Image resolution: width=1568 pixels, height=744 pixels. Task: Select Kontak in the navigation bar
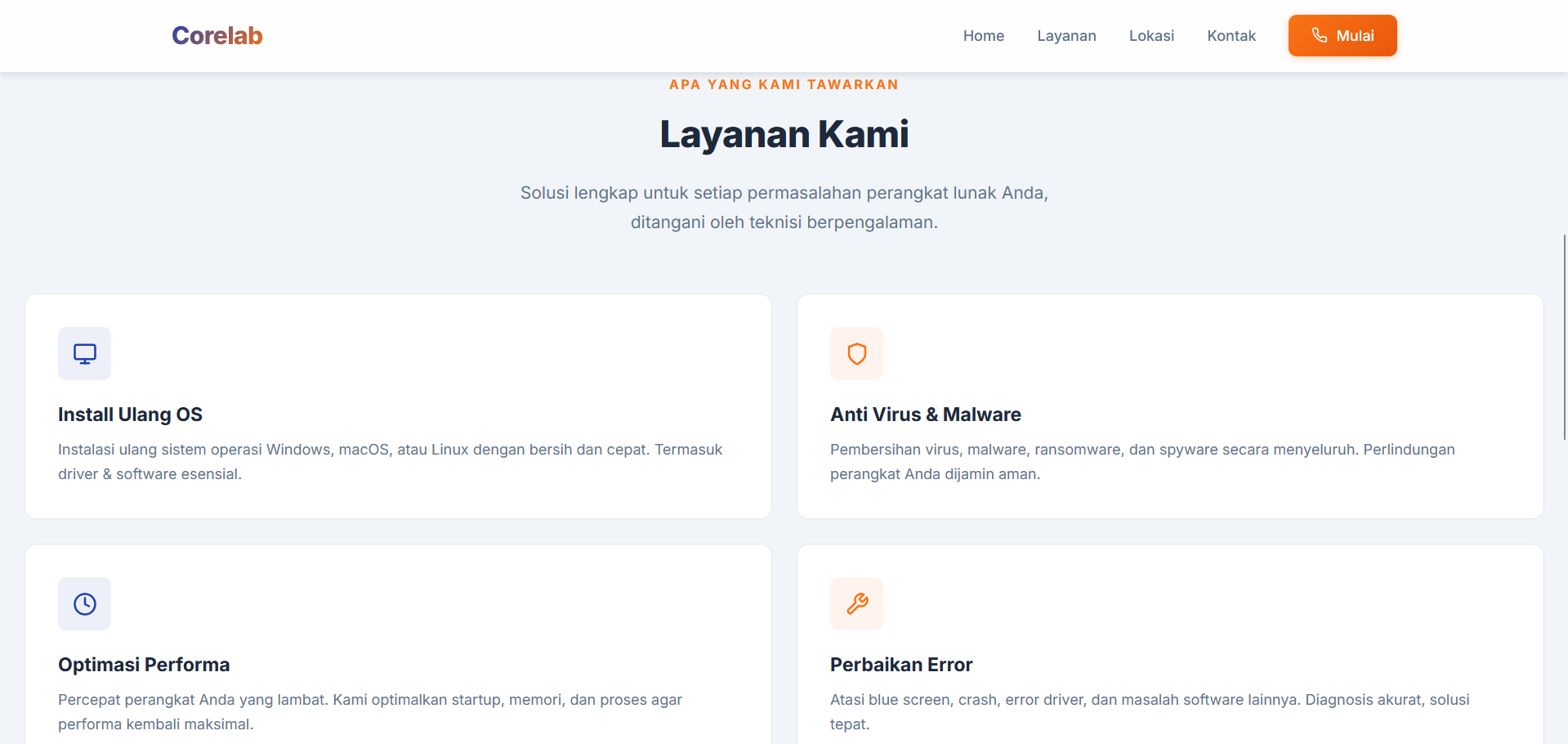(x=1231, y=36)
